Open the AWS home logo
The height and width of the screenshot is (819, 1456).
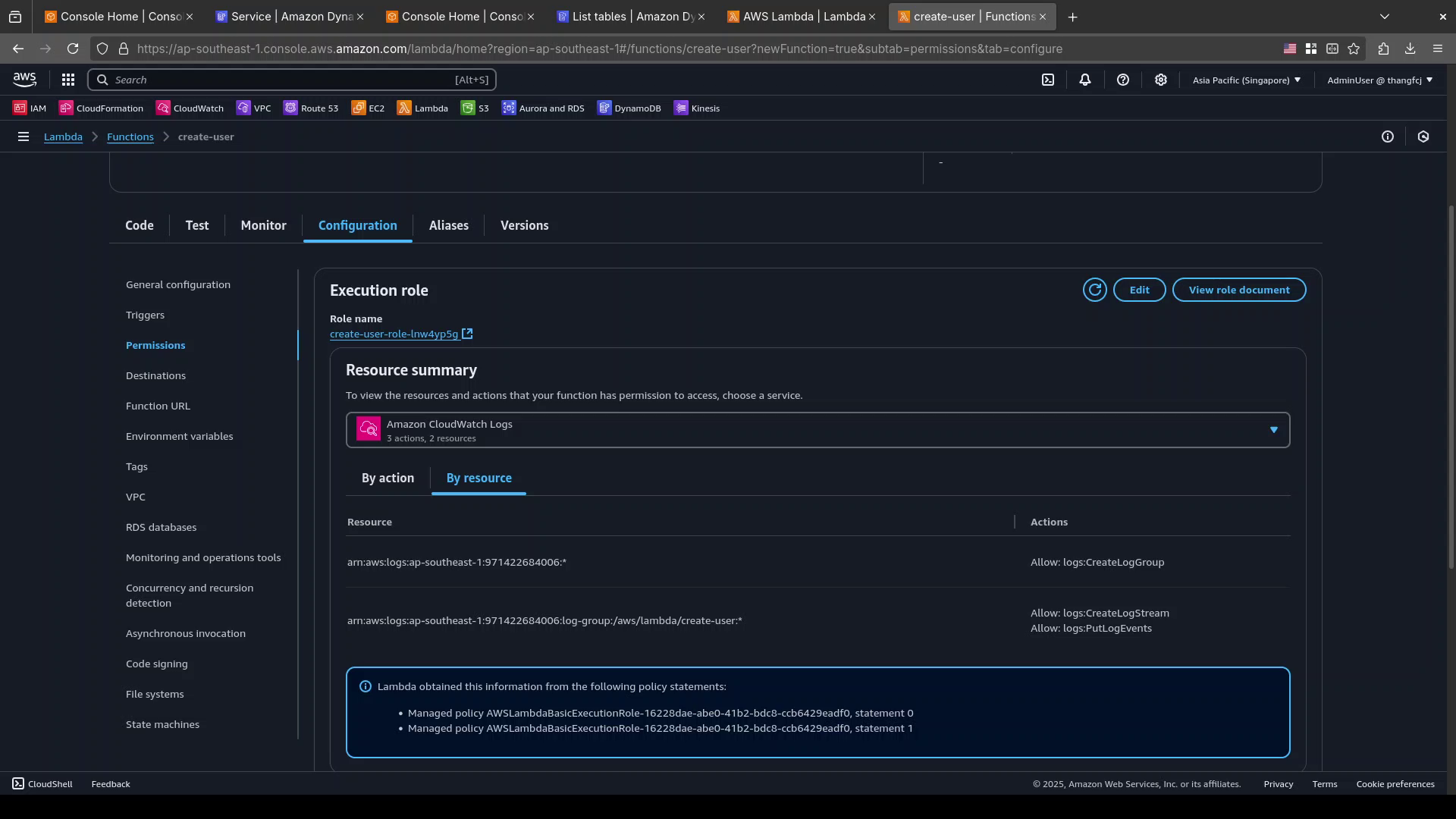[x=24, y=80]
